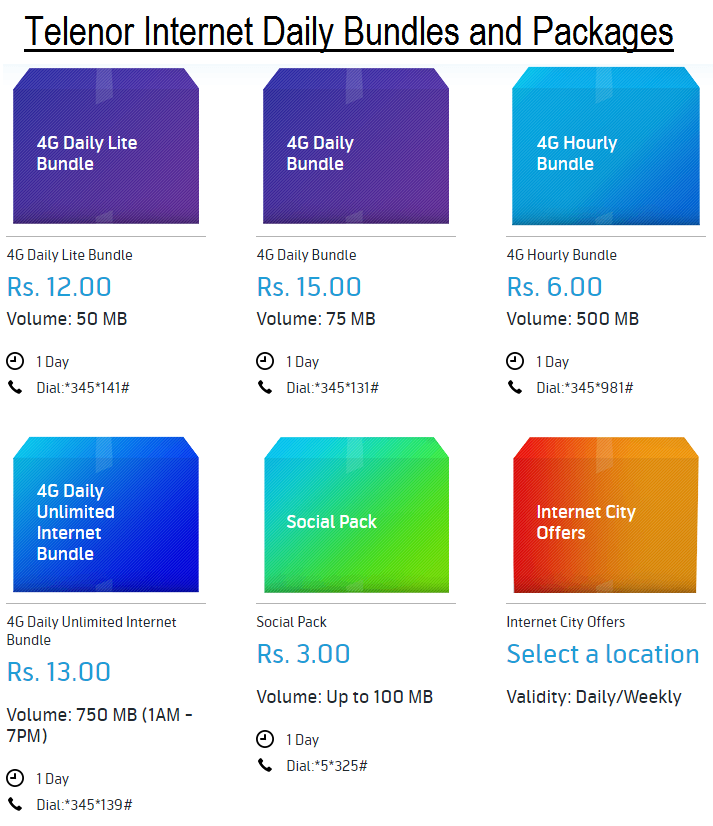Image resolution: width=713 pixels, height=826 pixels.
Task: Click the clock icon under 4G Hourly Bundle
Action: [515, 361]
